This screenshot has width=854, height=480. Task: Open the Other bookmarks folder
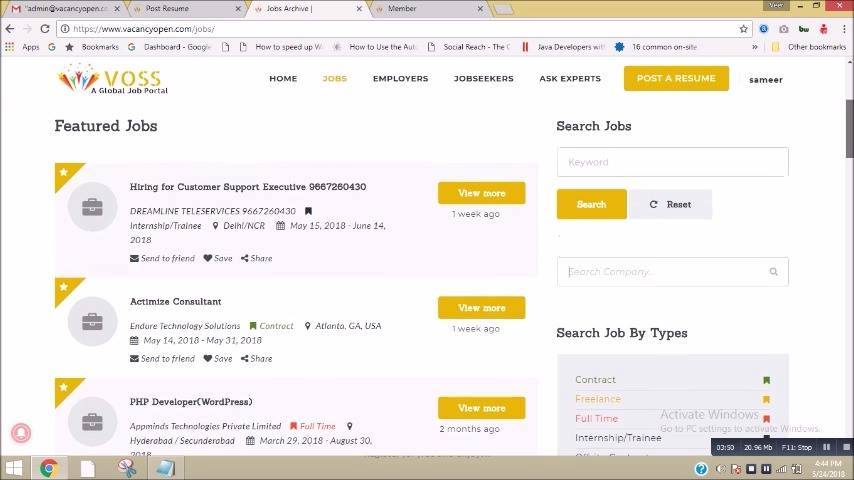[809, 47]
